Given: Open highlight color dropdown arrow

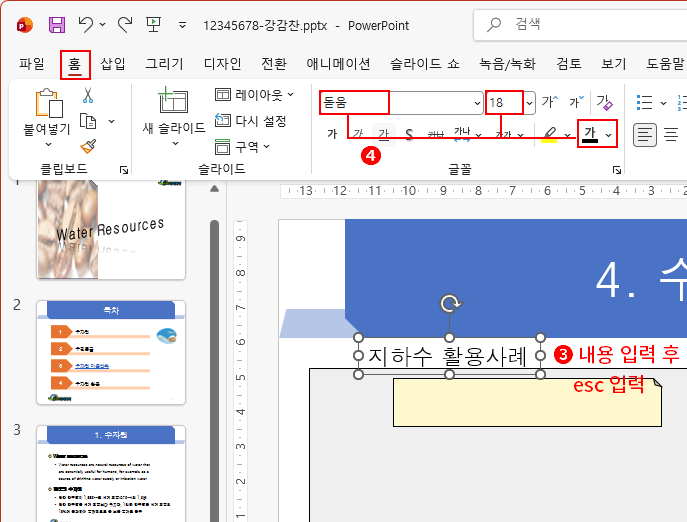Looking at the screenshot, I should click(567, 135).
